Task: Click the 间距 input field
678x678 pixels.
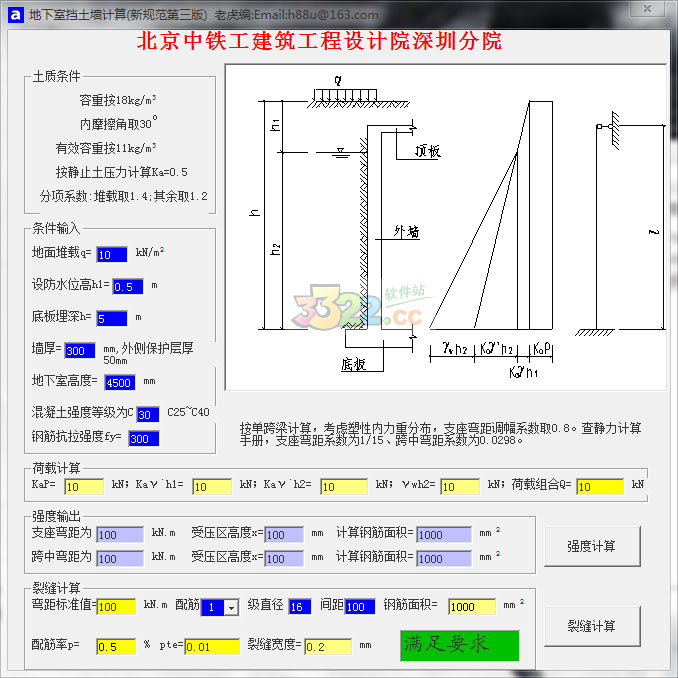Action: 360,607
